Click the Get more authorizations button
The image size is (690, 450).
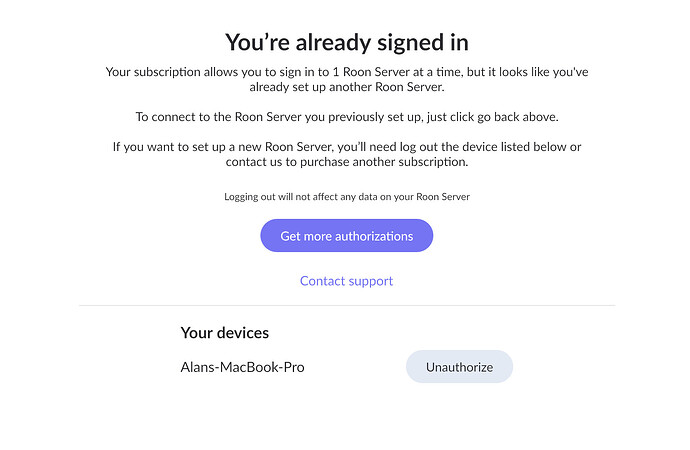coord(346,235)
